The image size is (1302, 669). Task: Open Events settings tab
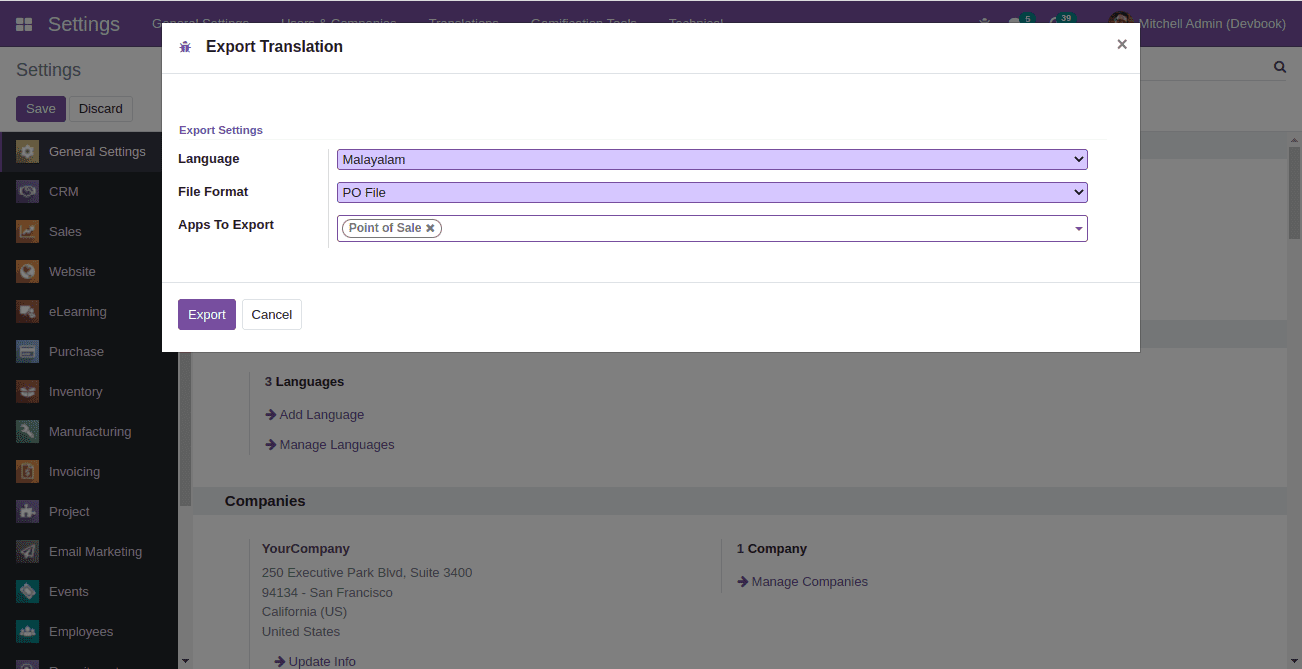click(89, 592)
